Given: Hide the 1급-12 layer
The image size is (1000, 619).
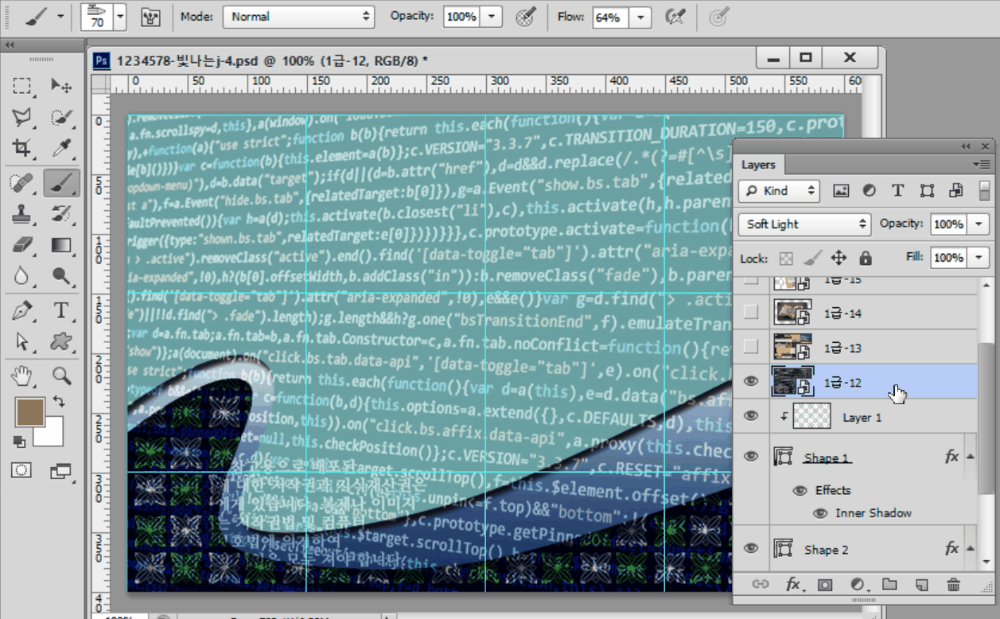Looking at the screenshot, I should (x=751, y=381).
